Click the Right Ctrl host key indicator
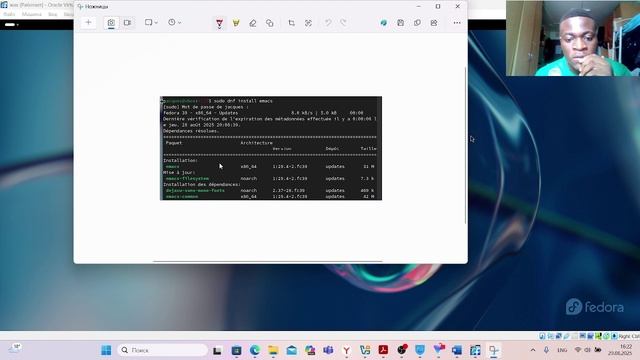640x360 pixels. (629, 336)
